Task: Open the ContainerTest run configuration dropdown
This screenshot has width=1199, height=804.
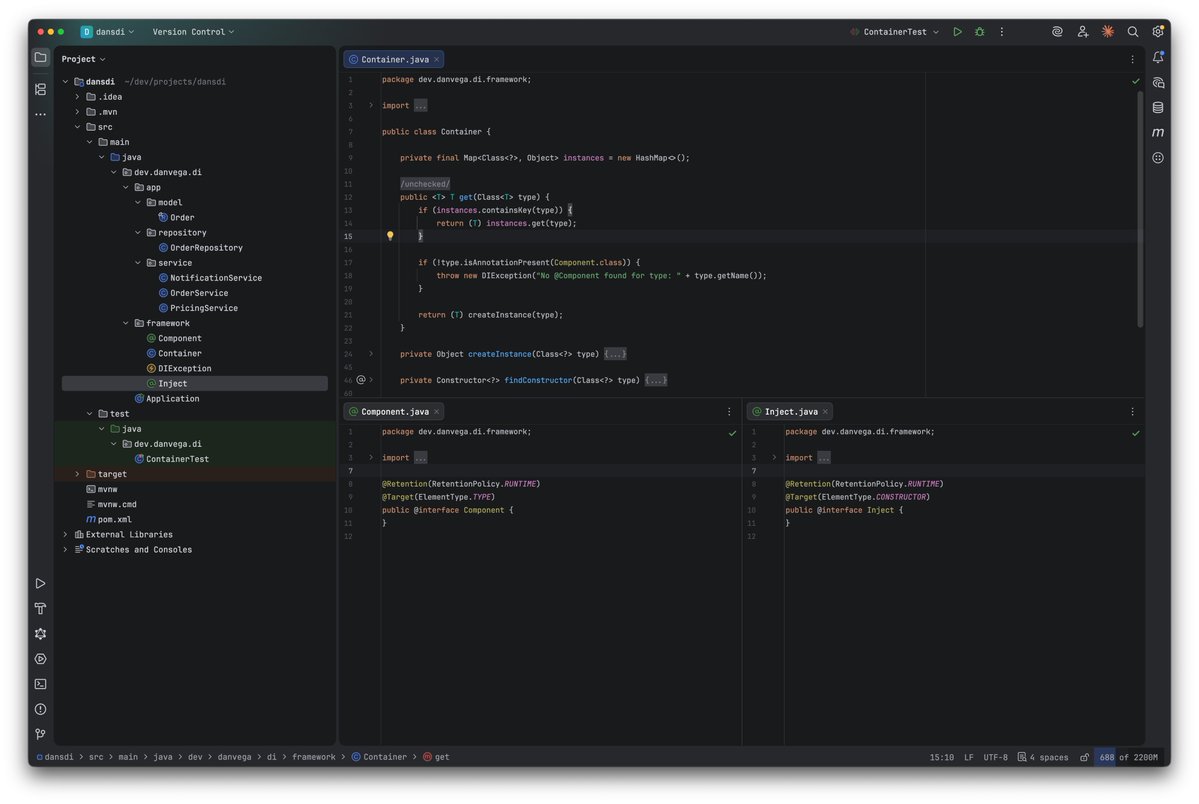Action: [x=895, y=32]
